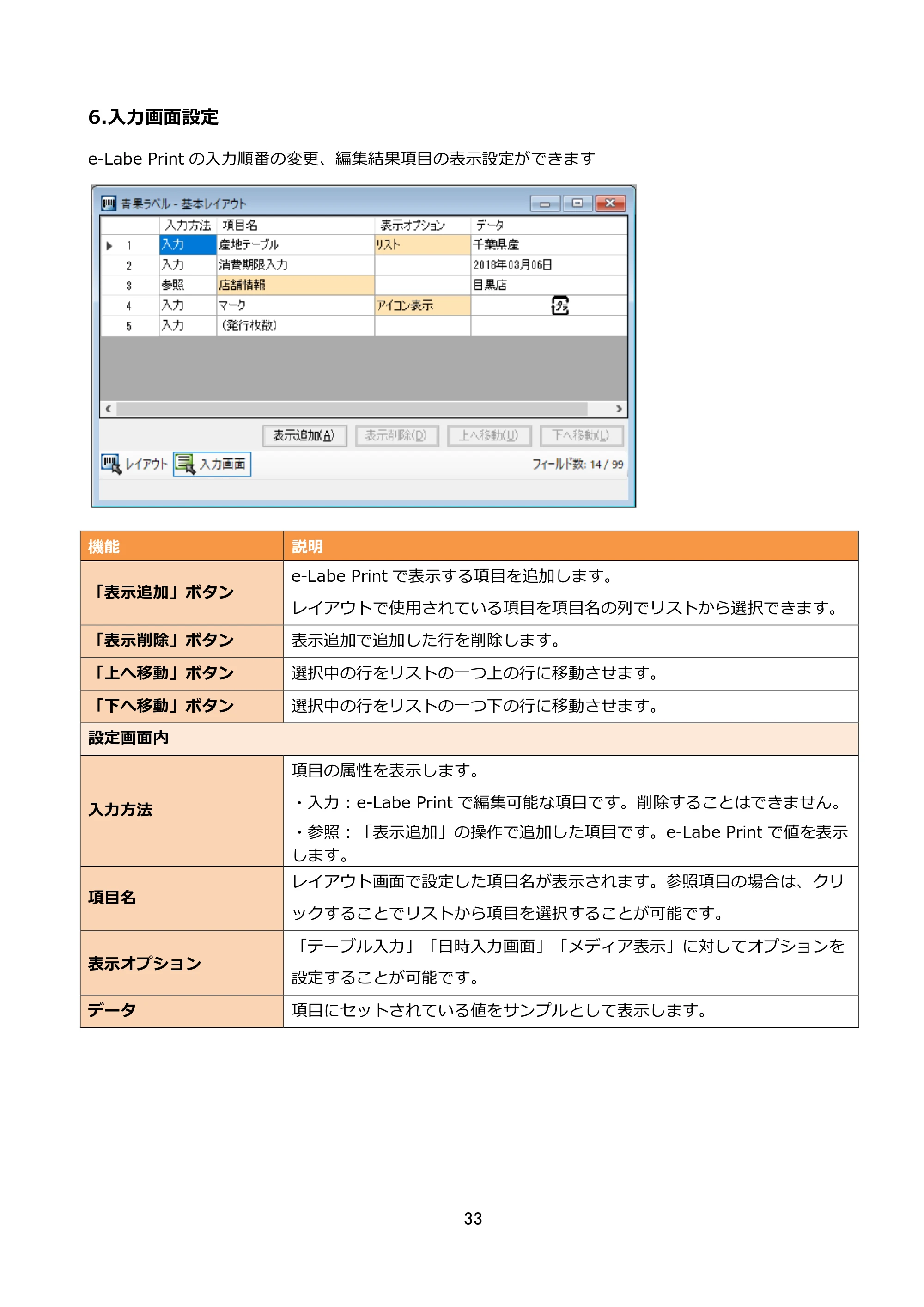Switch to the レイアウト tab

click(x=135, y=464)
